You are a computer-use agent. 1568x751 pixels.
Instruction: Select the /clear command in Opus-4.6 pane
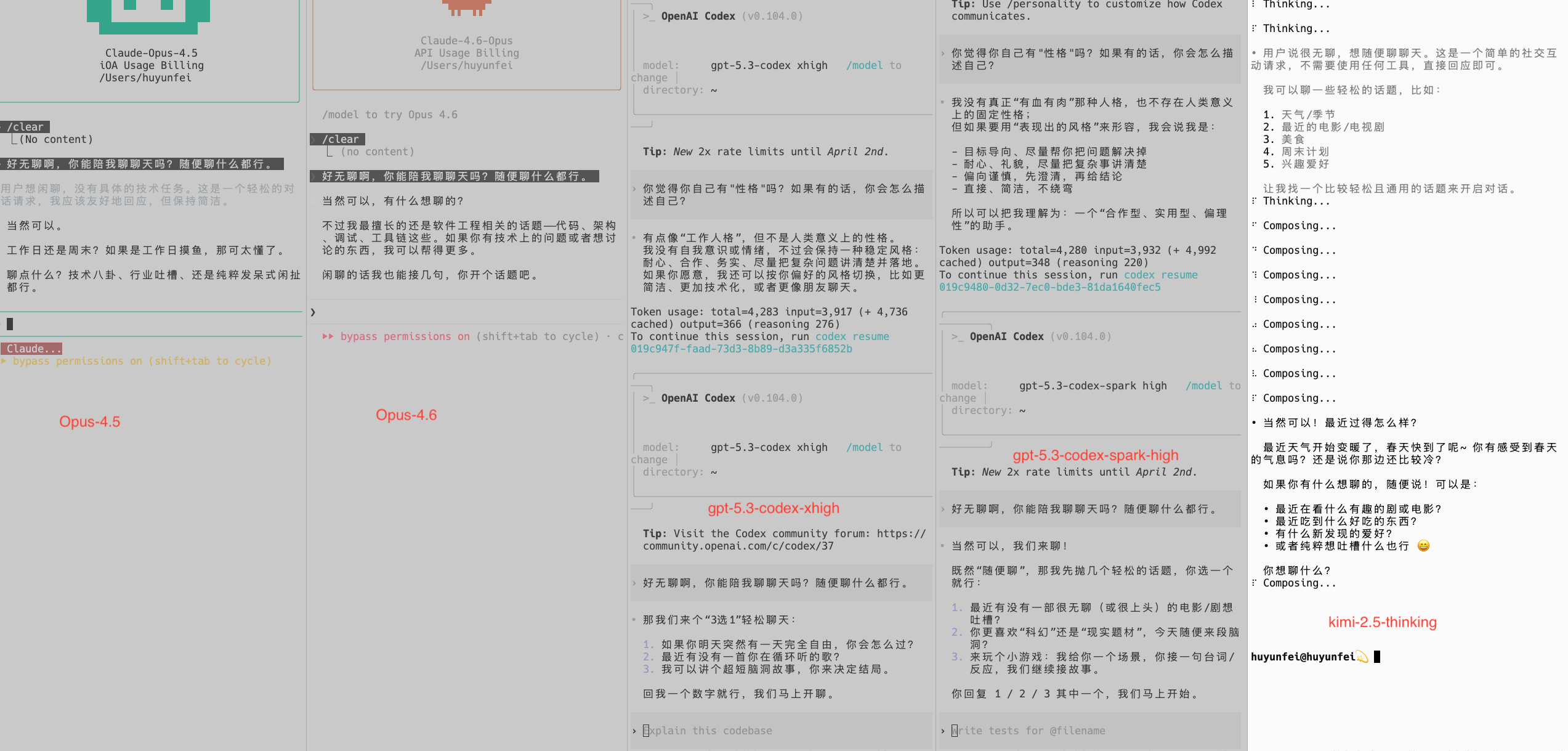[339, 139]
